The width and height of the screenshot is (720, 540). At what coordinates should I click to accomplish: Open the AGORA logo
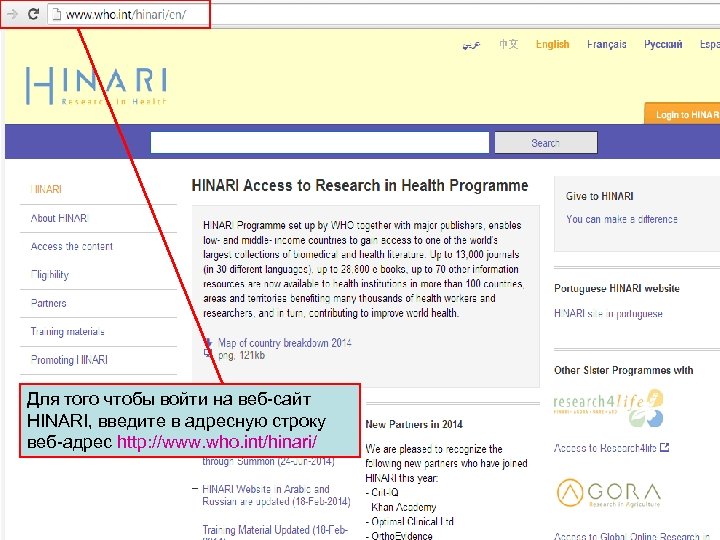[x=609, y=493]
